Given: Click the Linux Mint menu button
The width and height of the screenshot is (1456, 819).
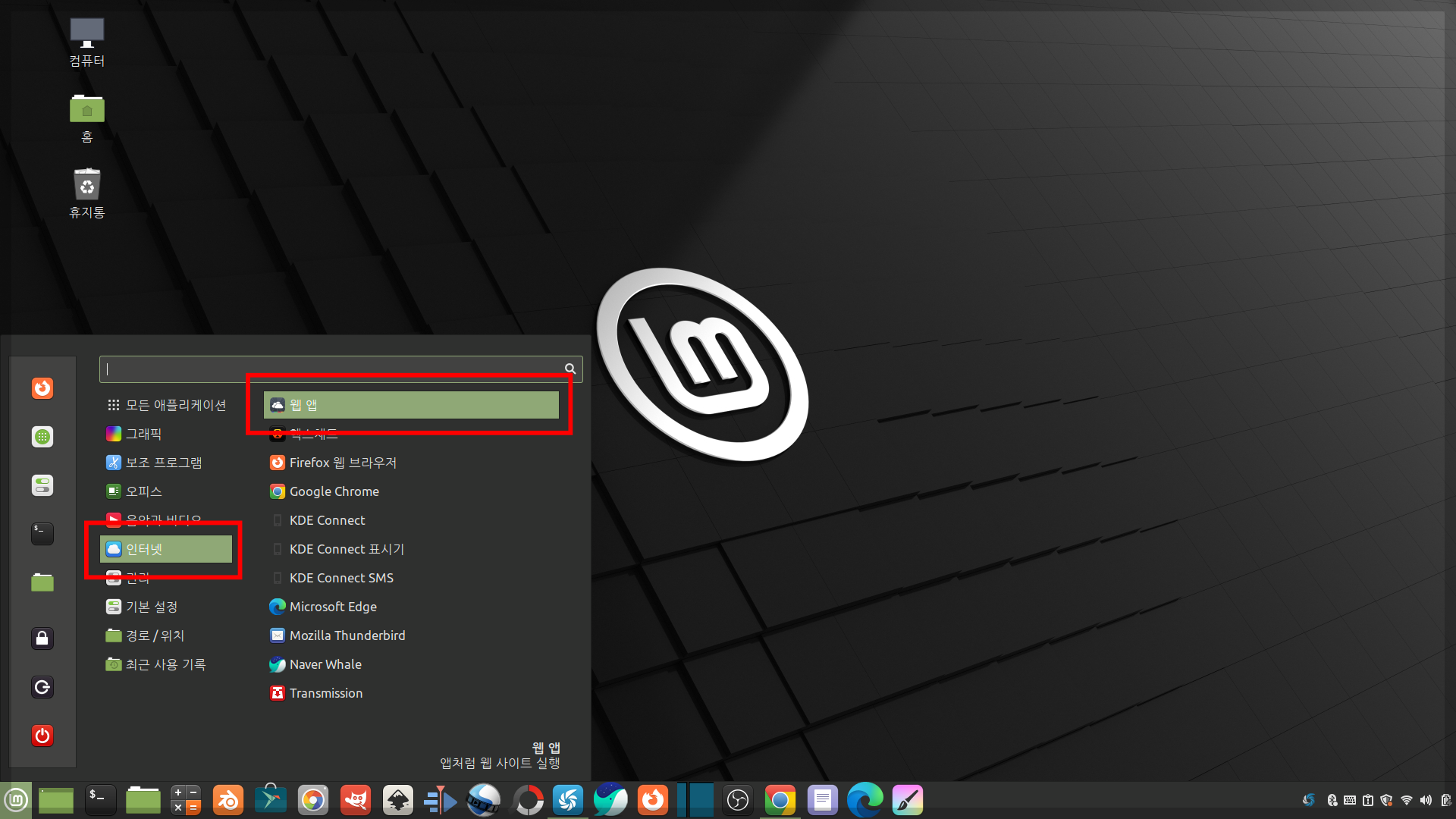Looking at the screenshot, I should pos(16,800).
